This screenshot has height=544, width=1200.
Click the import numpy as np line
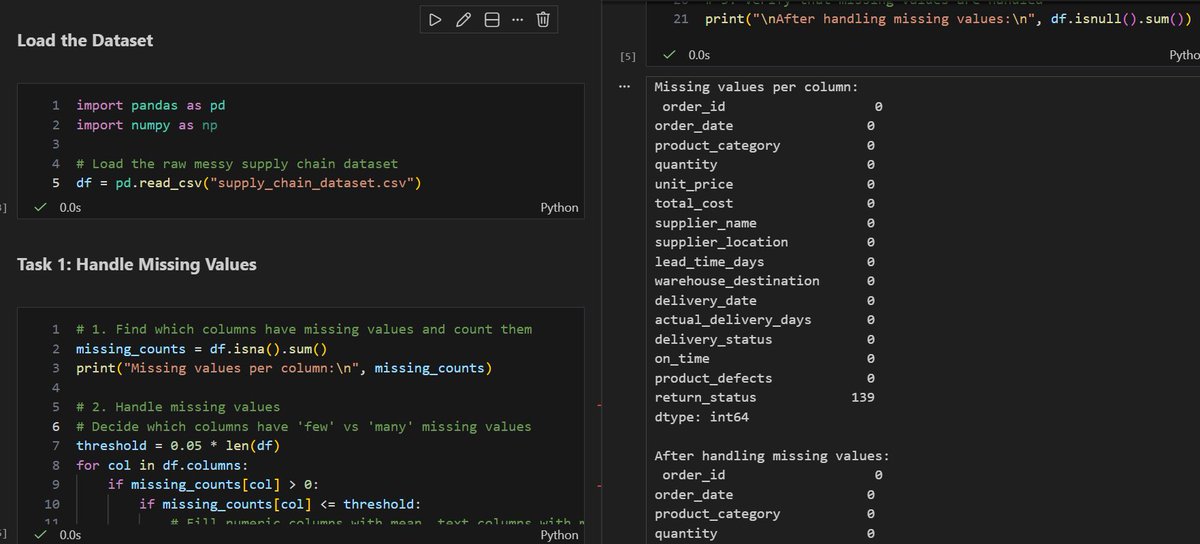(147, 125)
